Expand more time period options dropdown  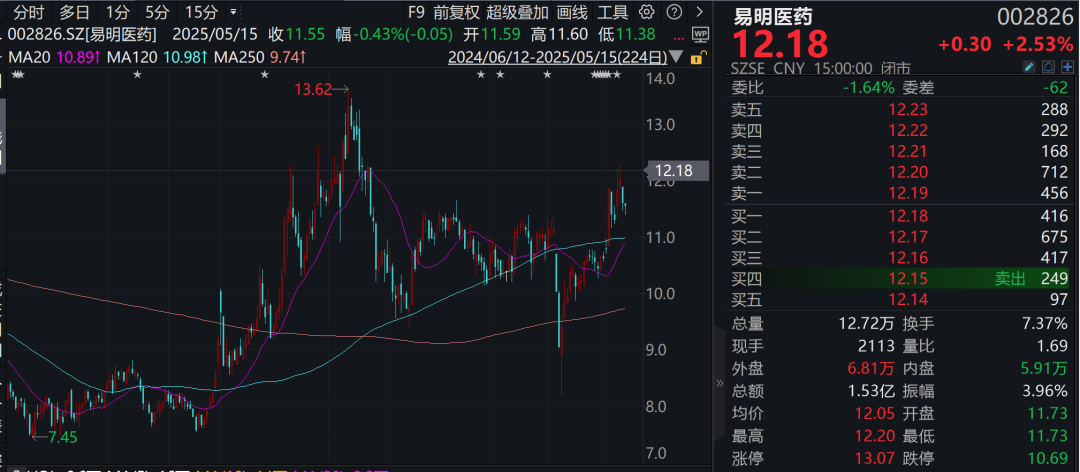coord(234,13)
